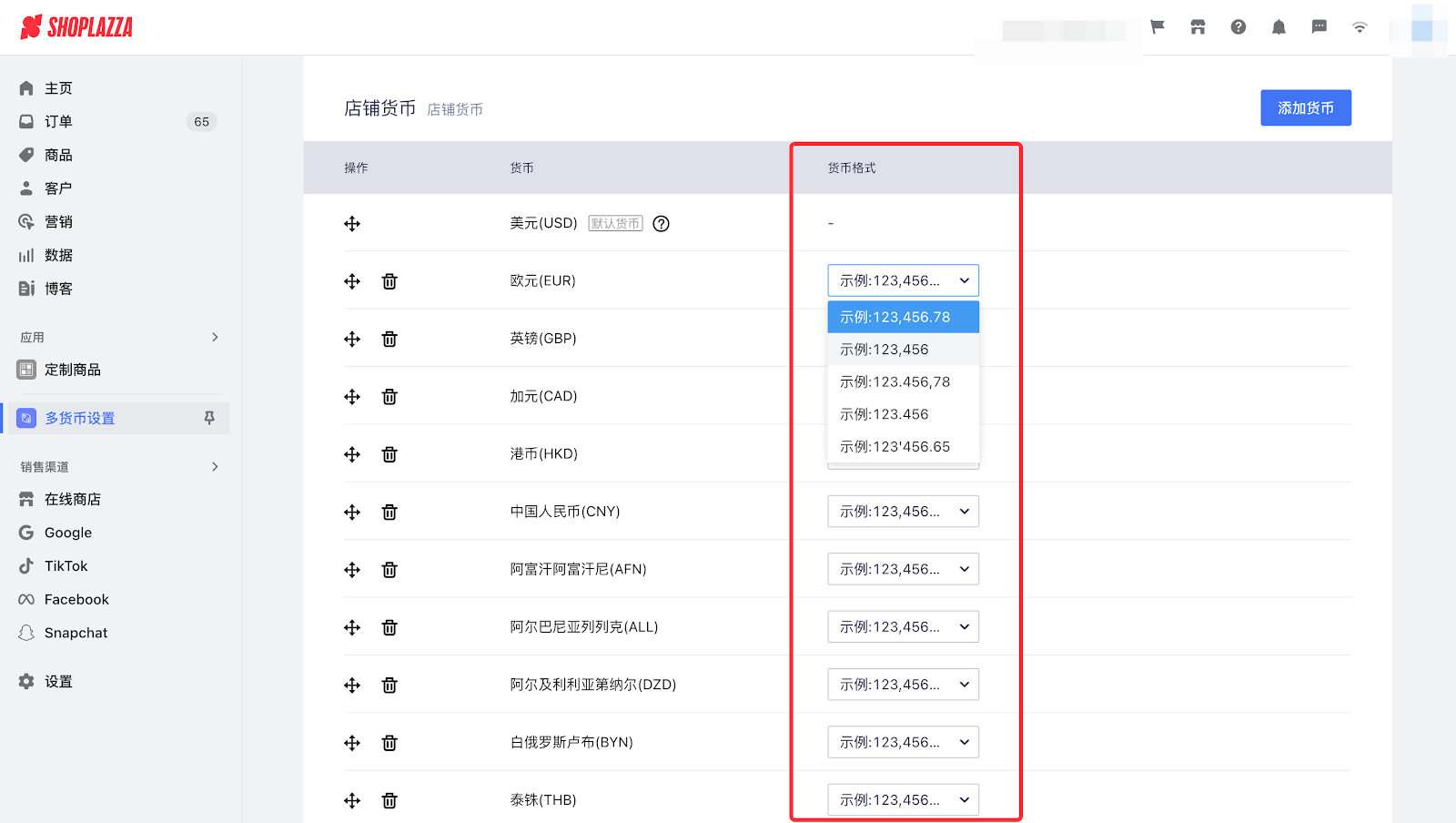1456x823 pixels.
Task: Open the notifications bell icon
Action: pos(1279,26)
